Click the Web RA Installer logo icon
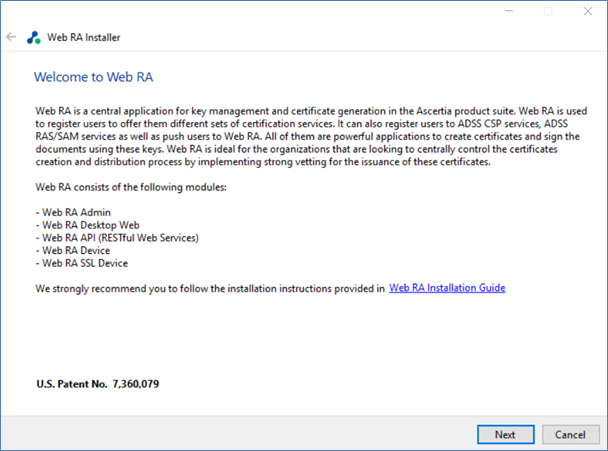 [x=34, y=37]
